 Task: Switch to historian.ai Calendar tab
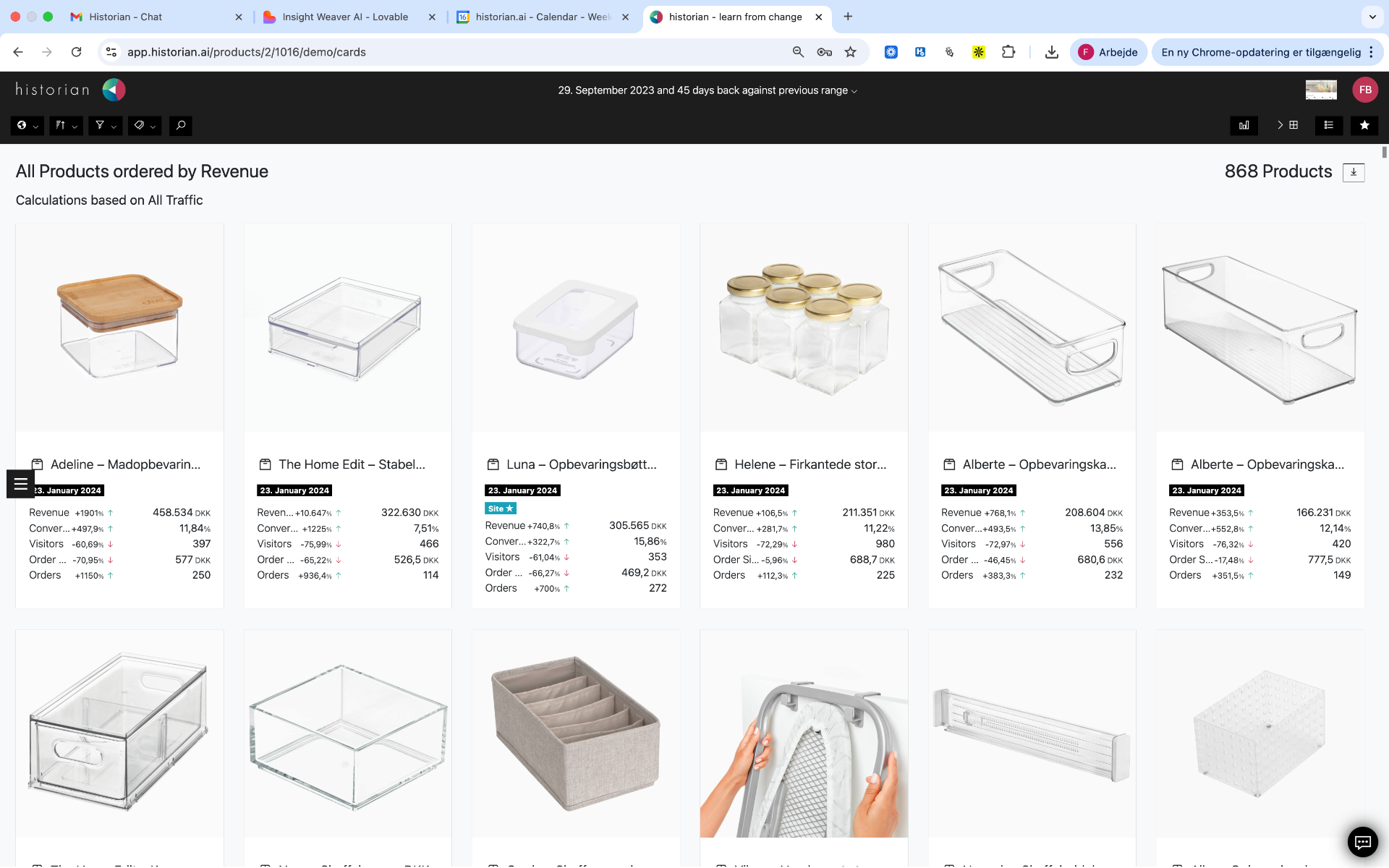[x=544, y=17]
